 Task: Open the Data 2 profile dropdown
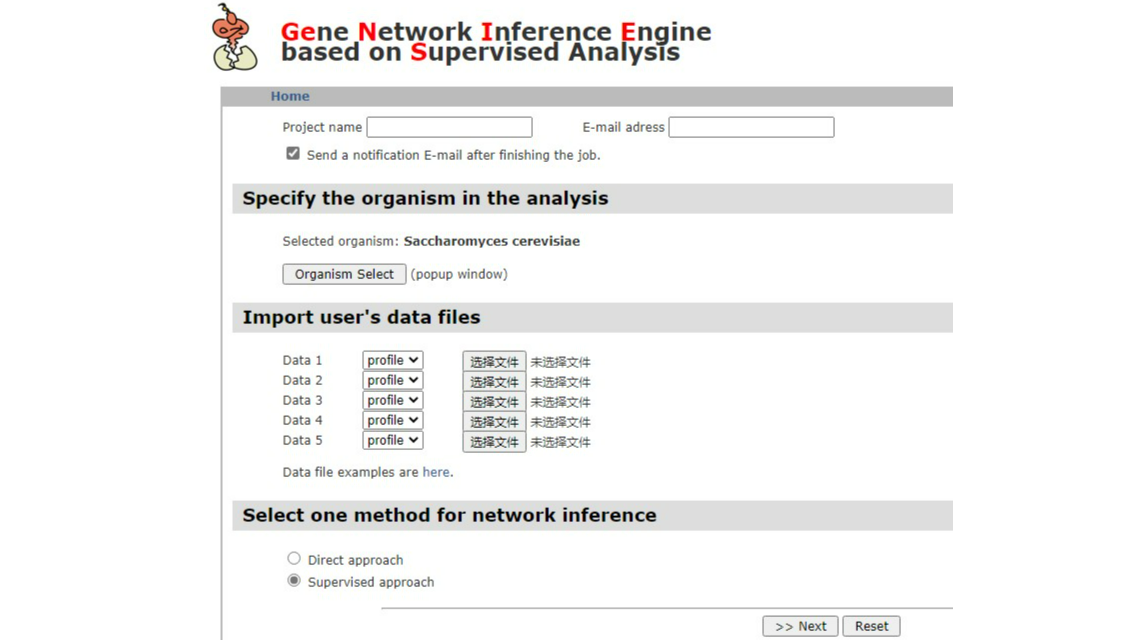click(393, 381)
